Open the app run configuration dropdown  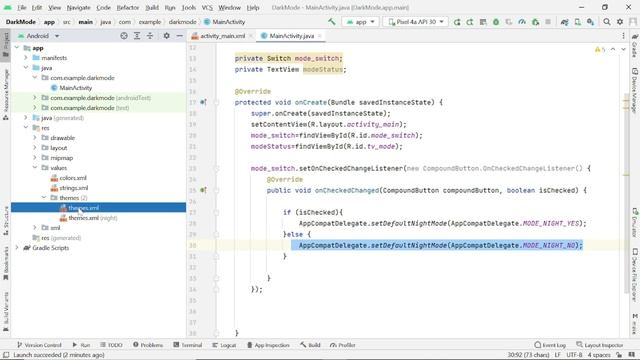360,22
